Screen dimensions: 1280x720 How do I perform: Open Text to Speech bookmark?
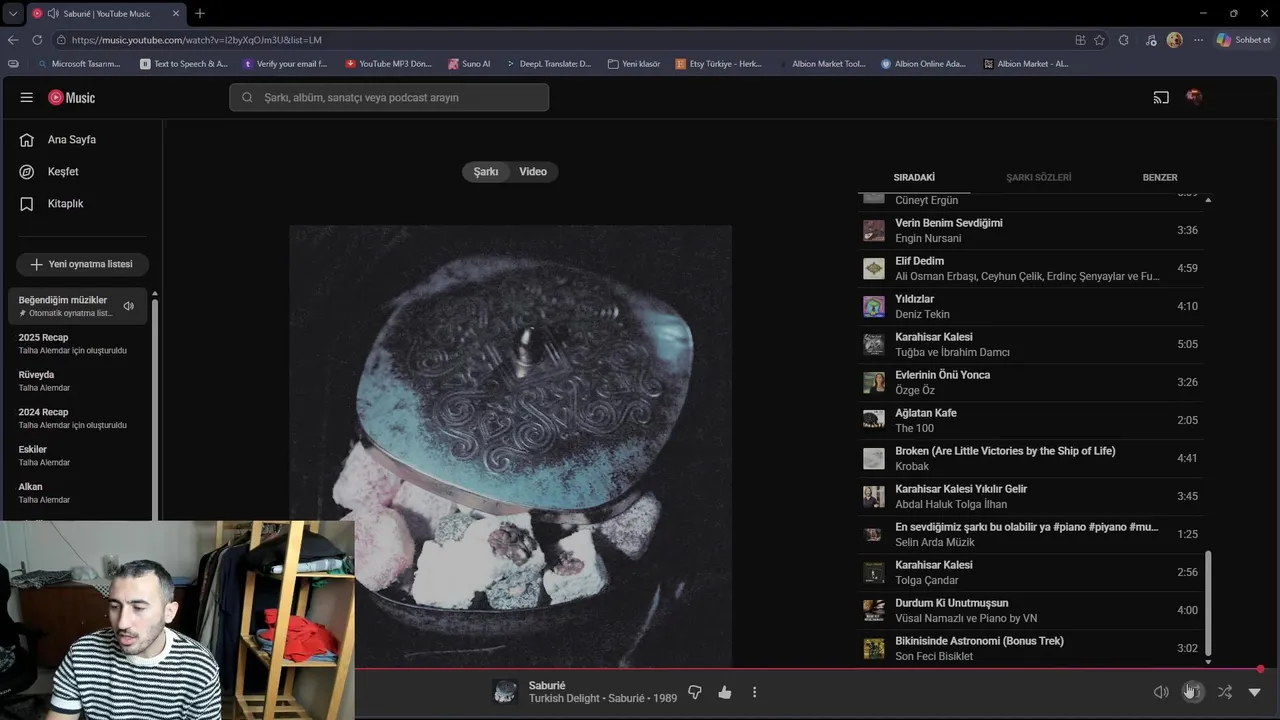click(184, 64)
